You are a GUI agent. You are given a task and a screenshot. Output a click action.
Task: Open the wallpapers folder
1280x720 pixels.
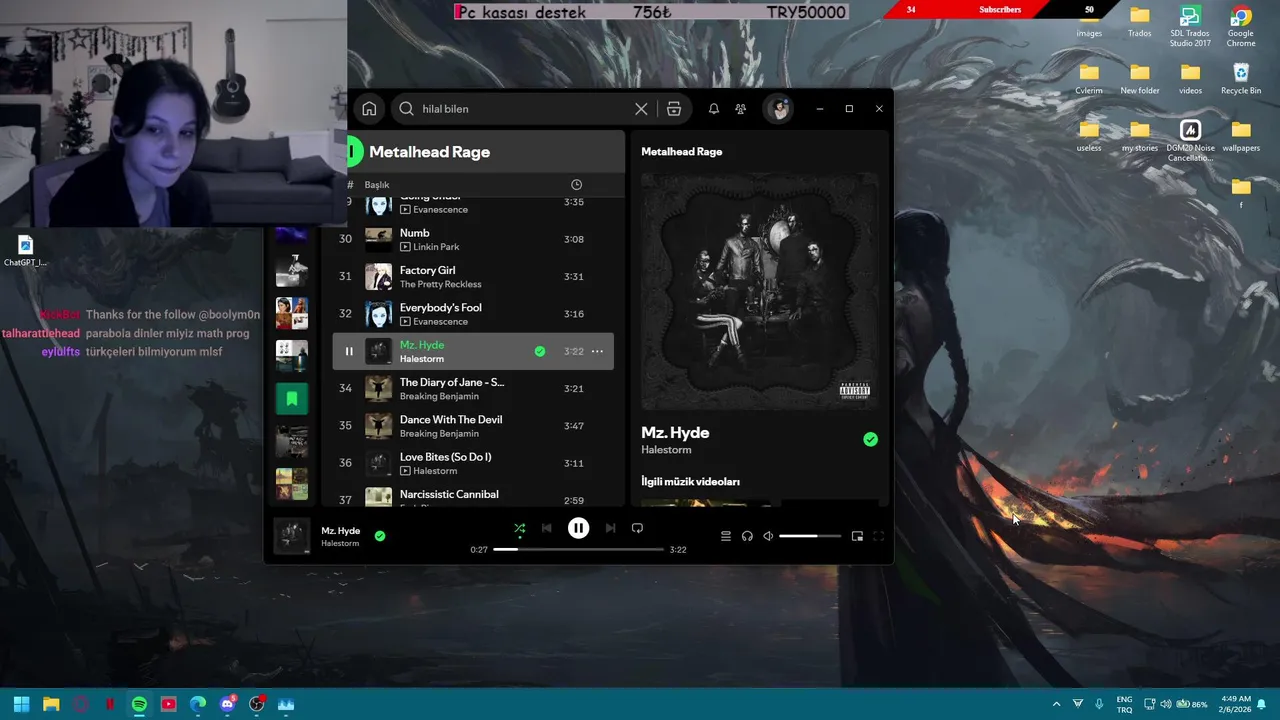(x=1241, y=136)
